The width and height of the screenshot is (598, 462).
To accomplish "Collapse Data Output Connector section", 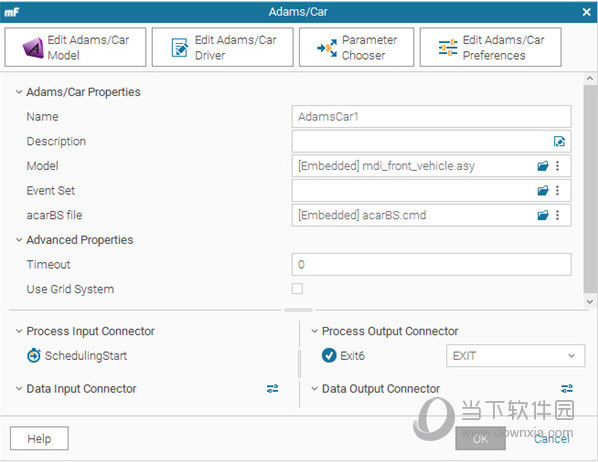I will (x=314, y=389).
